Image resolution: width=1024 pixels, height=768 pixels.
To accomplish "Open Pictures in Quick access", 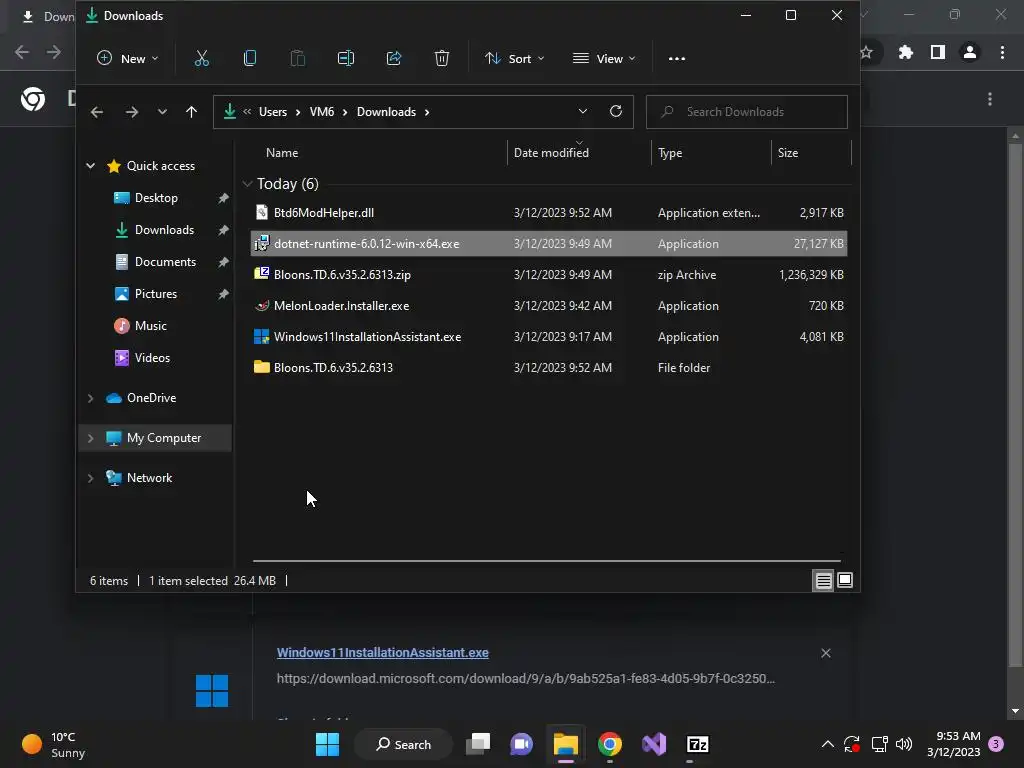I will (x=155, y=294).
